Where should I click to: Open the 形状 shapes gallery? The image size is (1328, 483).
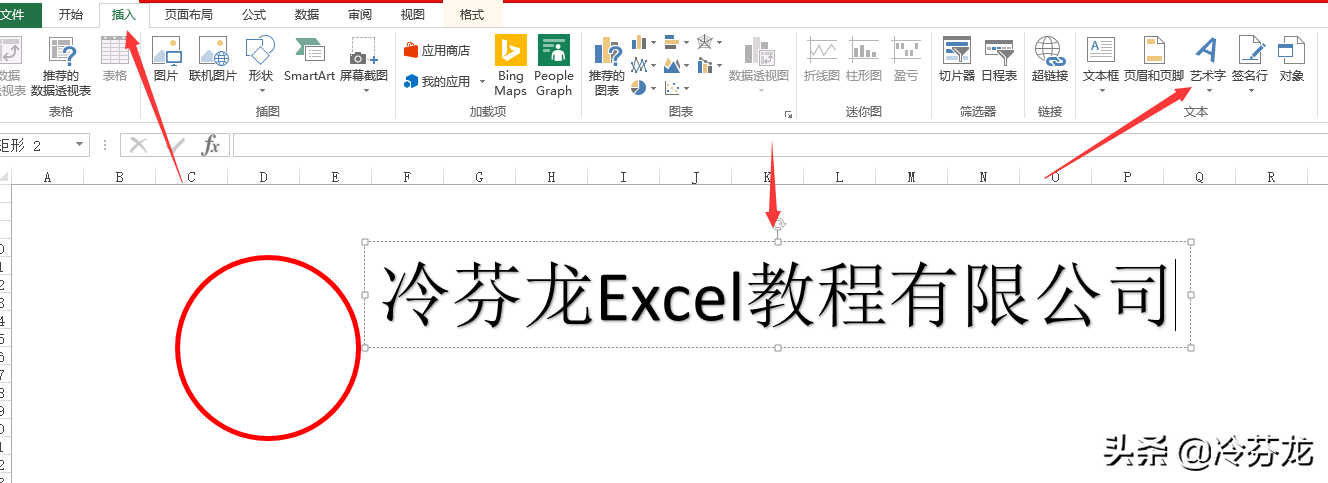(x=260, y=66)
